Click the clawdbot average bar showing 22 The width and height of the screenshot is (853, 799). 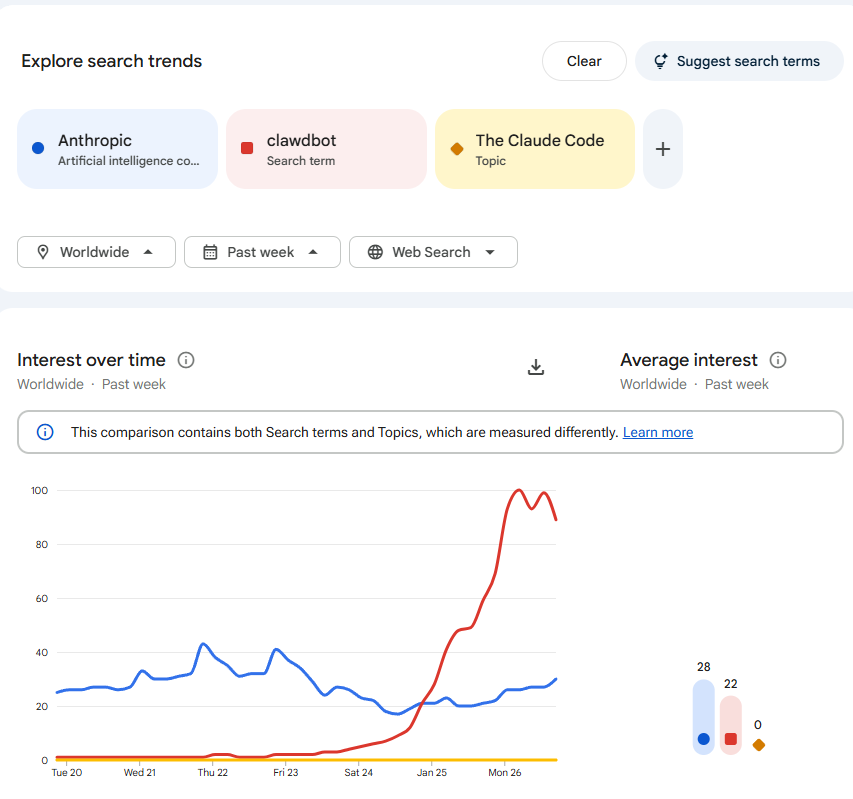pos(731,725)
